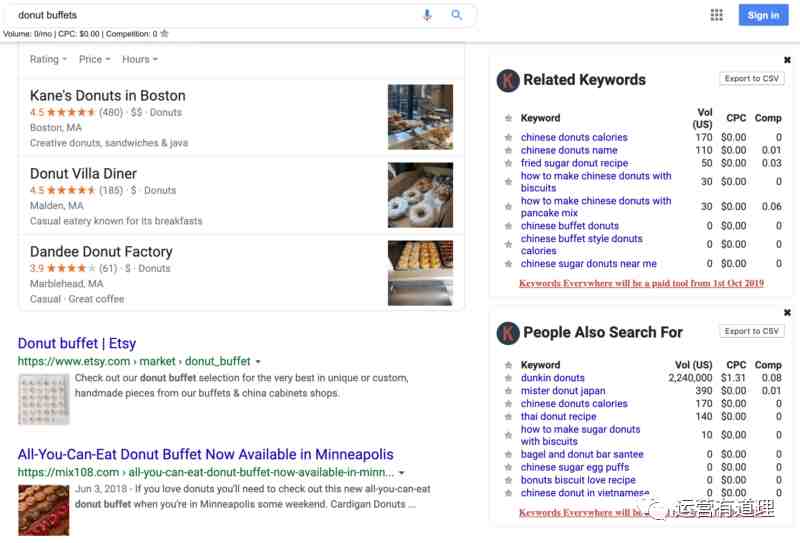The height and width of the screenshot is (543, 800).
Task: Export Related Keywords to CSV
Action: (752, 79)
